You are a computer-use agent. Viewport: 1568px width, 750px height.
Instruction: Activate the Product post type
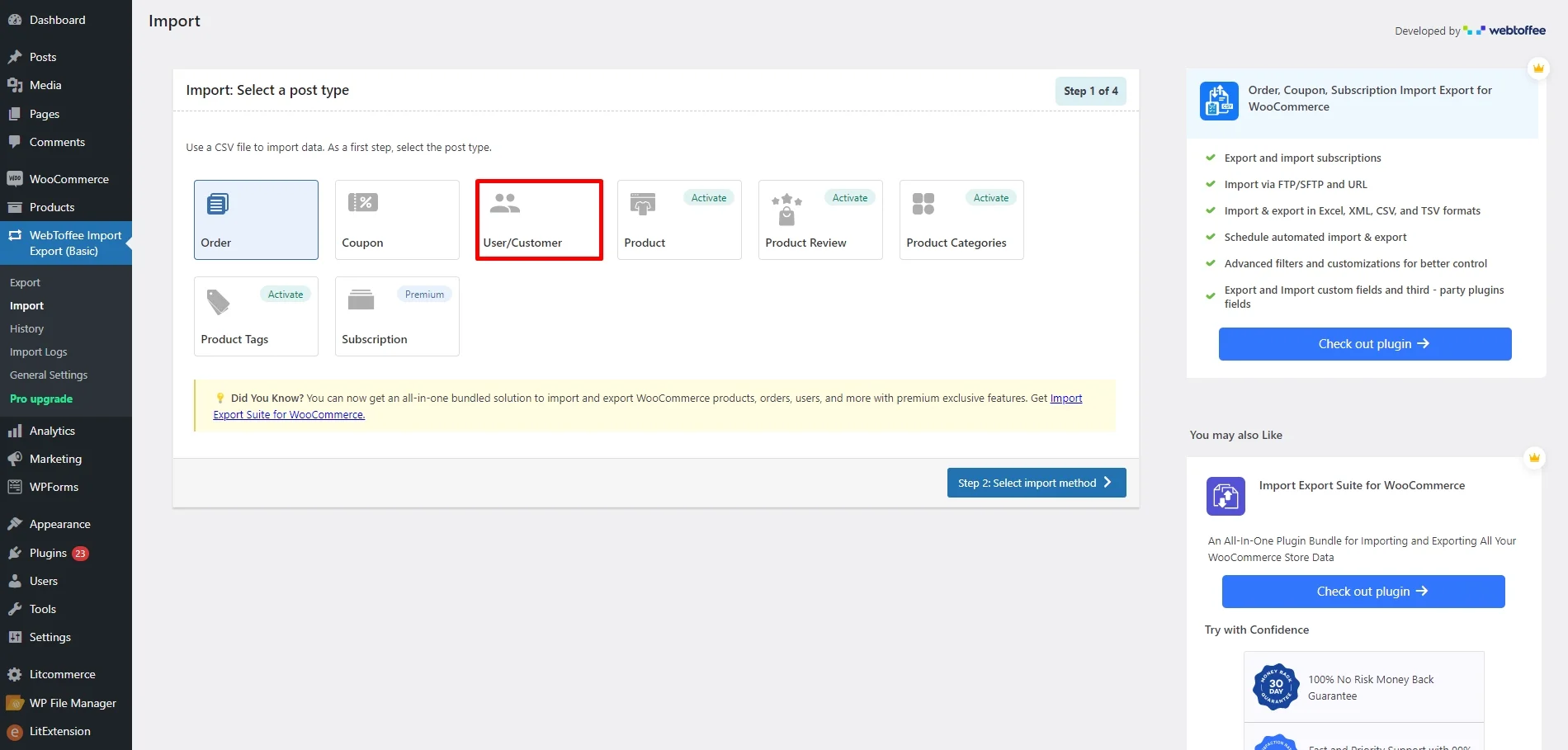click(x=709, y=198)
